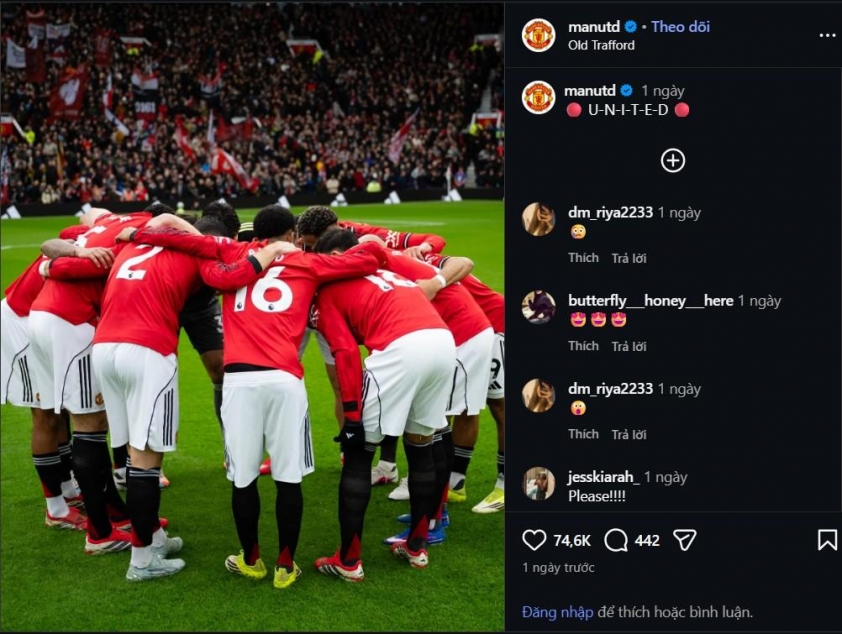Click the verified badge beside manutd header

click(630, 26)
